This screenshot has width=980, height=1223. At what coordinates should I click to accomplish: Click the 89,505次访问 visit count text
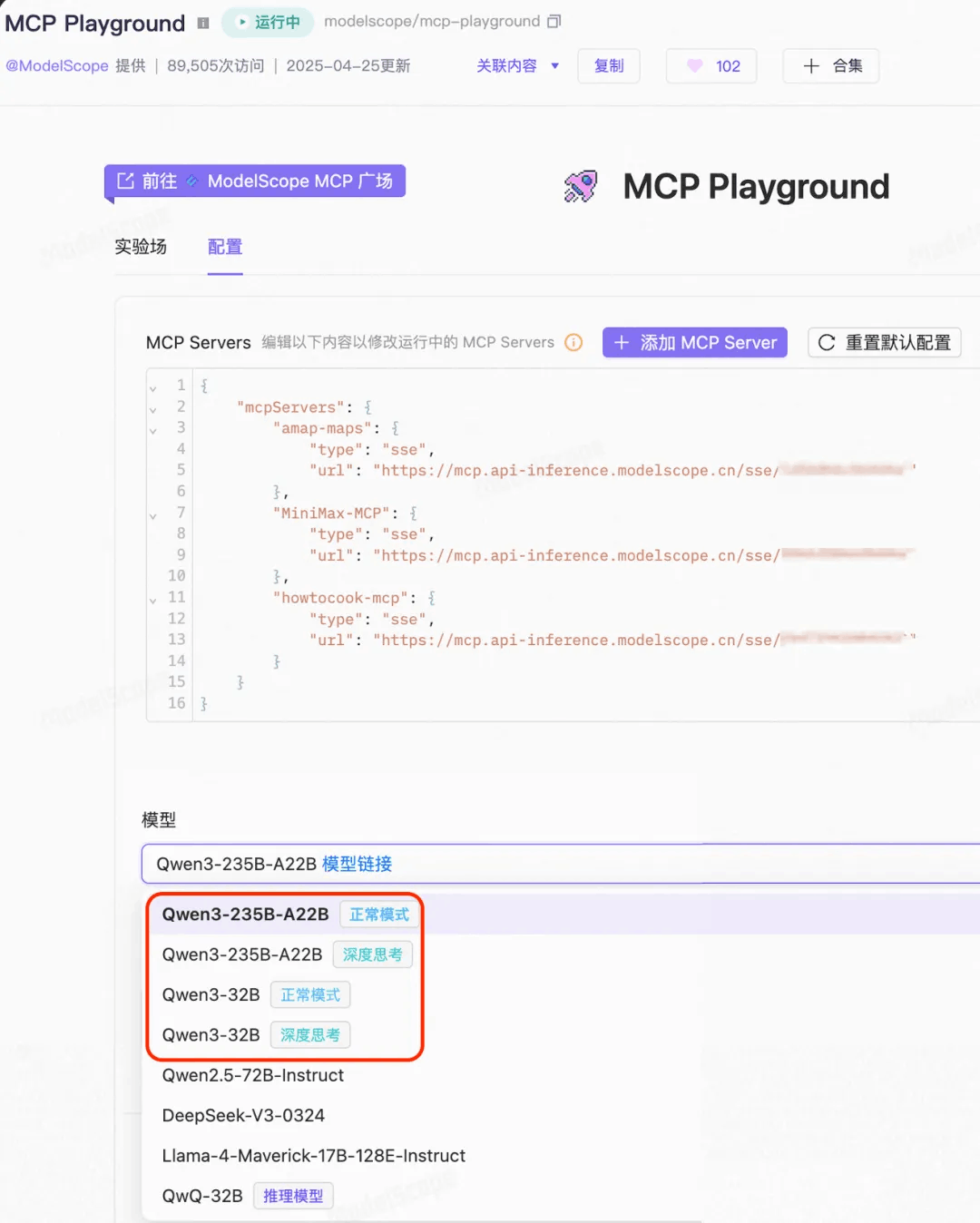pos(216,65)
